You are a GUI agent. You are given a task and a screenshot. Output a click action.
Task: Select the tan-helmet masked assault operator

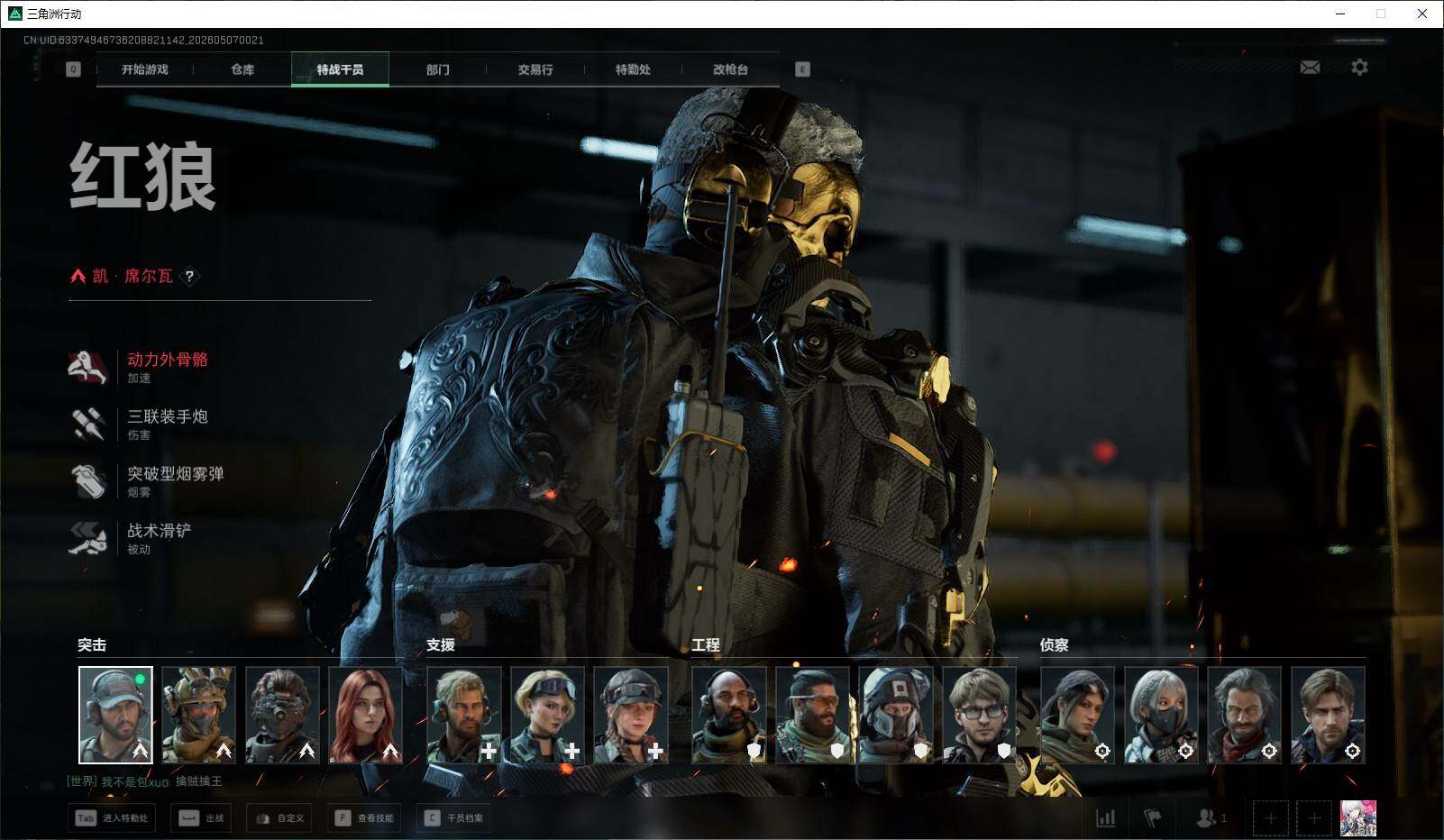pyautogui.click(x=199, y=715)
